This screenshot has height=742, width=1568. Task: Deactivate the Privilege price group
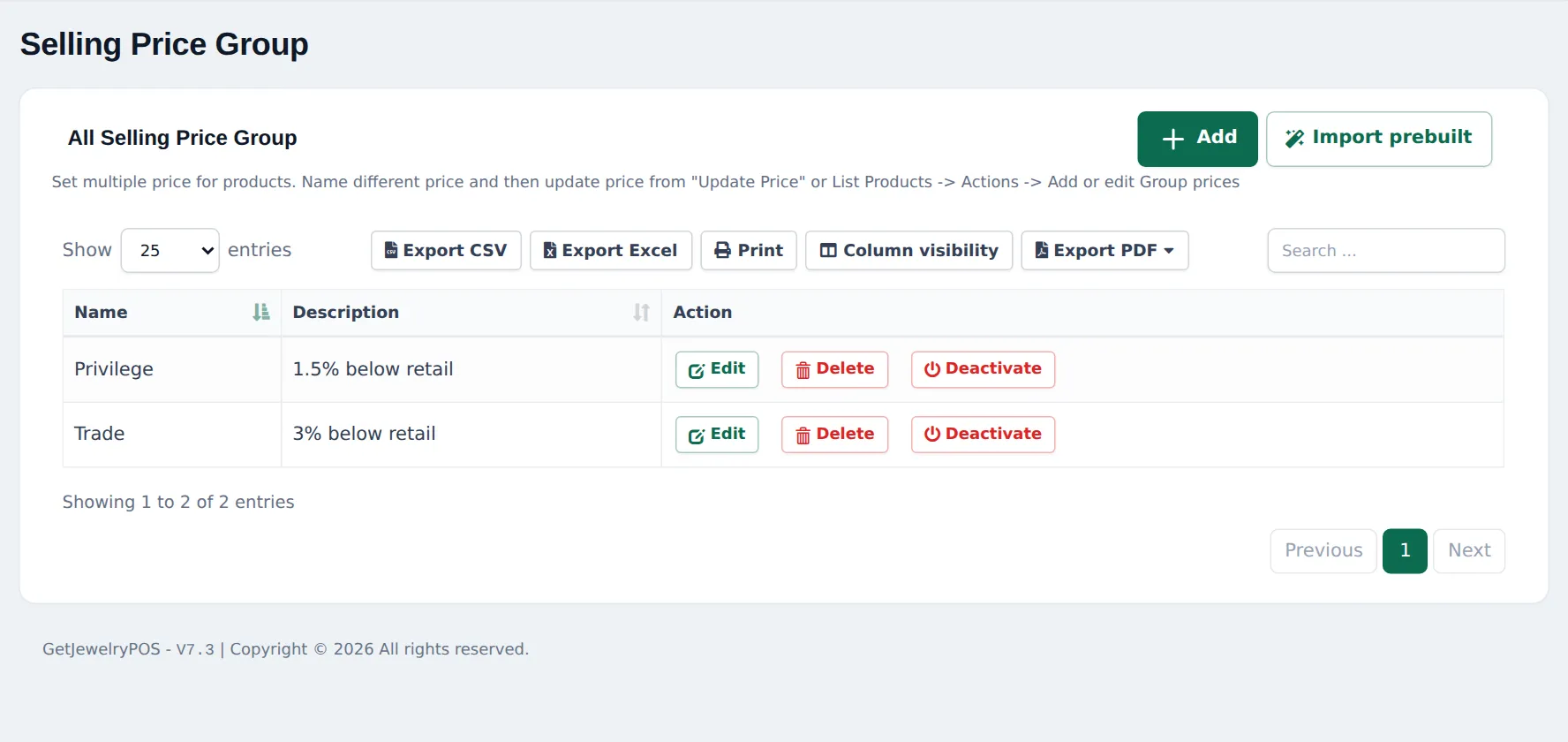coord(984,369)
